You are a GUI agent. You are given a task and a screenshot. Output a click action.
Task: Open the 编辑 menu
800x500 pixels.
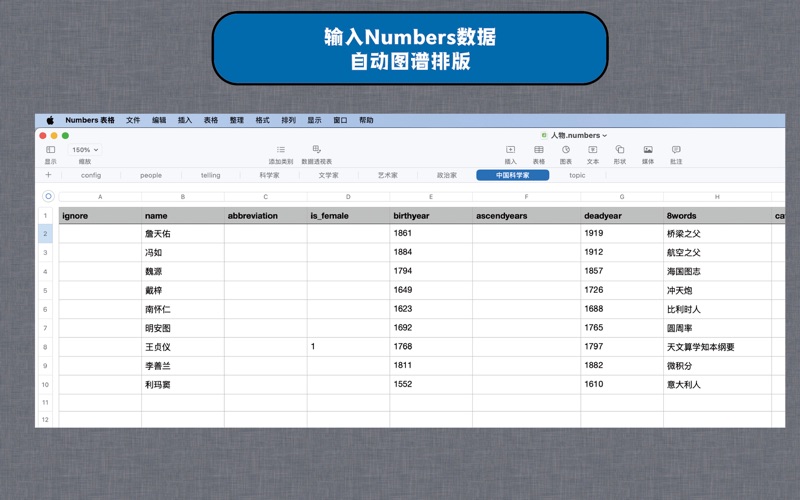159,120
